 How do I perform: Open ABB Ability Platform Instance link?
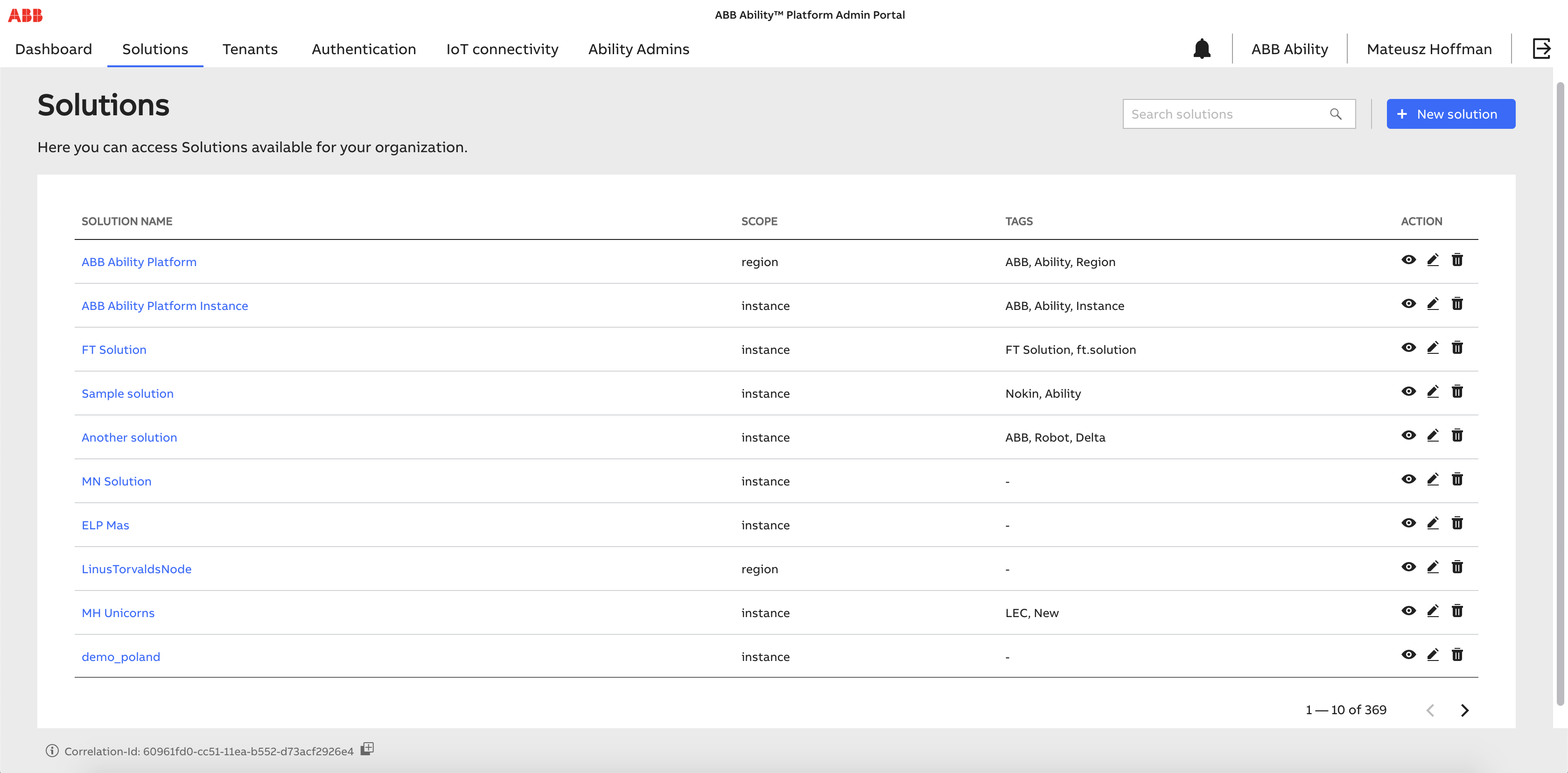pos(165,306)
